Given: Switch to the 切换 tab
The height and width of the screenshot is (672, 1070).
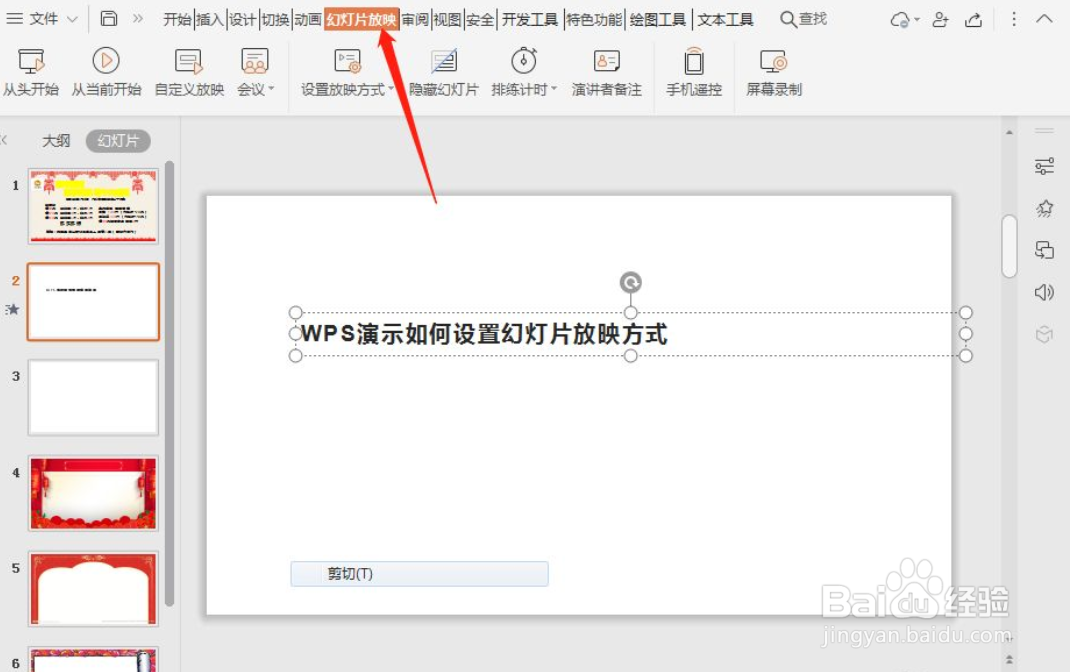Looking at the screenshot, I should pyautogui.click(x=275, y=20).
